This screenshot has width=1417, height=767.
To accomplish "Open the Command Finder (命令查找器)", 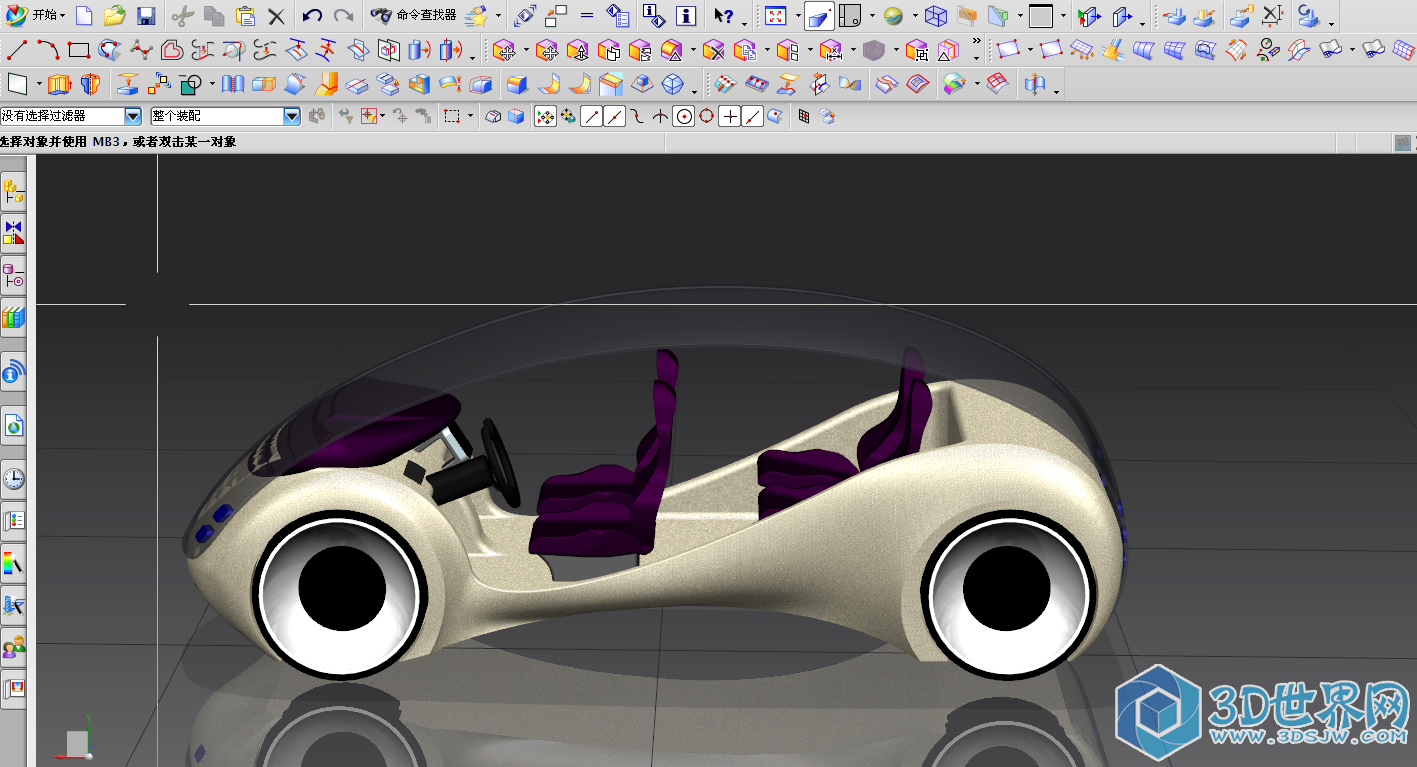I will point(413,16).
